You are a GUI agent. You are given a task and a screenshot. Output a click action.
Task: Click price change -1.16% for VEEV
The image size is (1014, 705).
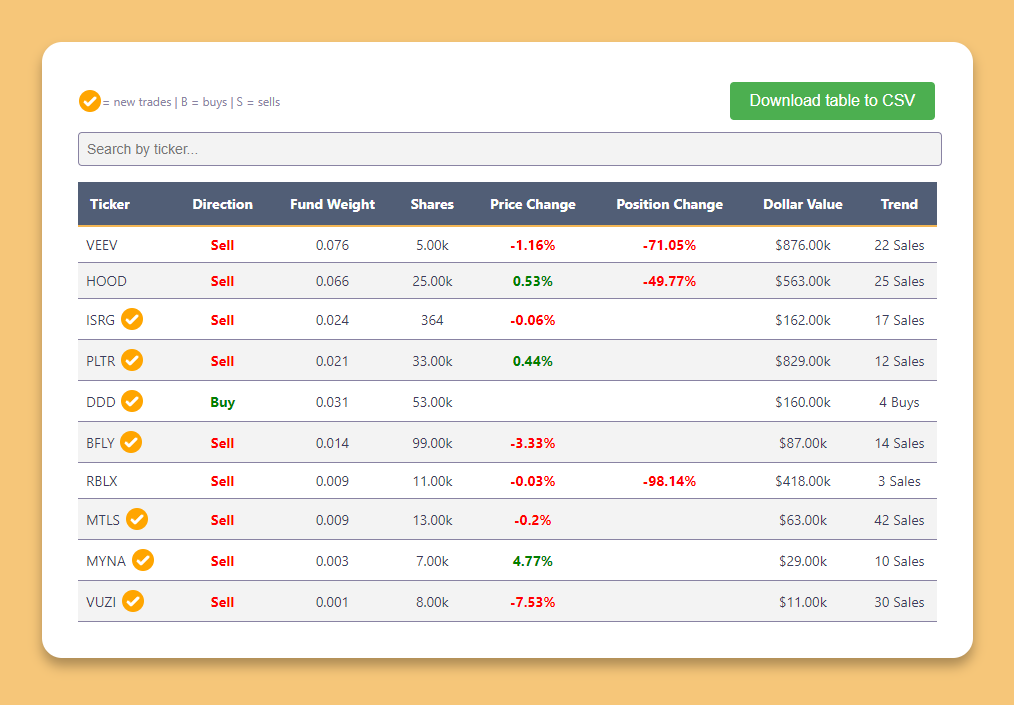533,245
